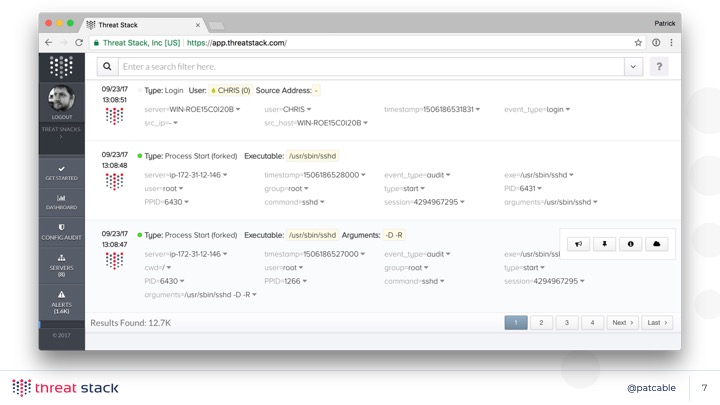Screen dimensions: 720x405
Task: Click agent icon of 13:08:51 login event
Action: [x=114, y=116]
